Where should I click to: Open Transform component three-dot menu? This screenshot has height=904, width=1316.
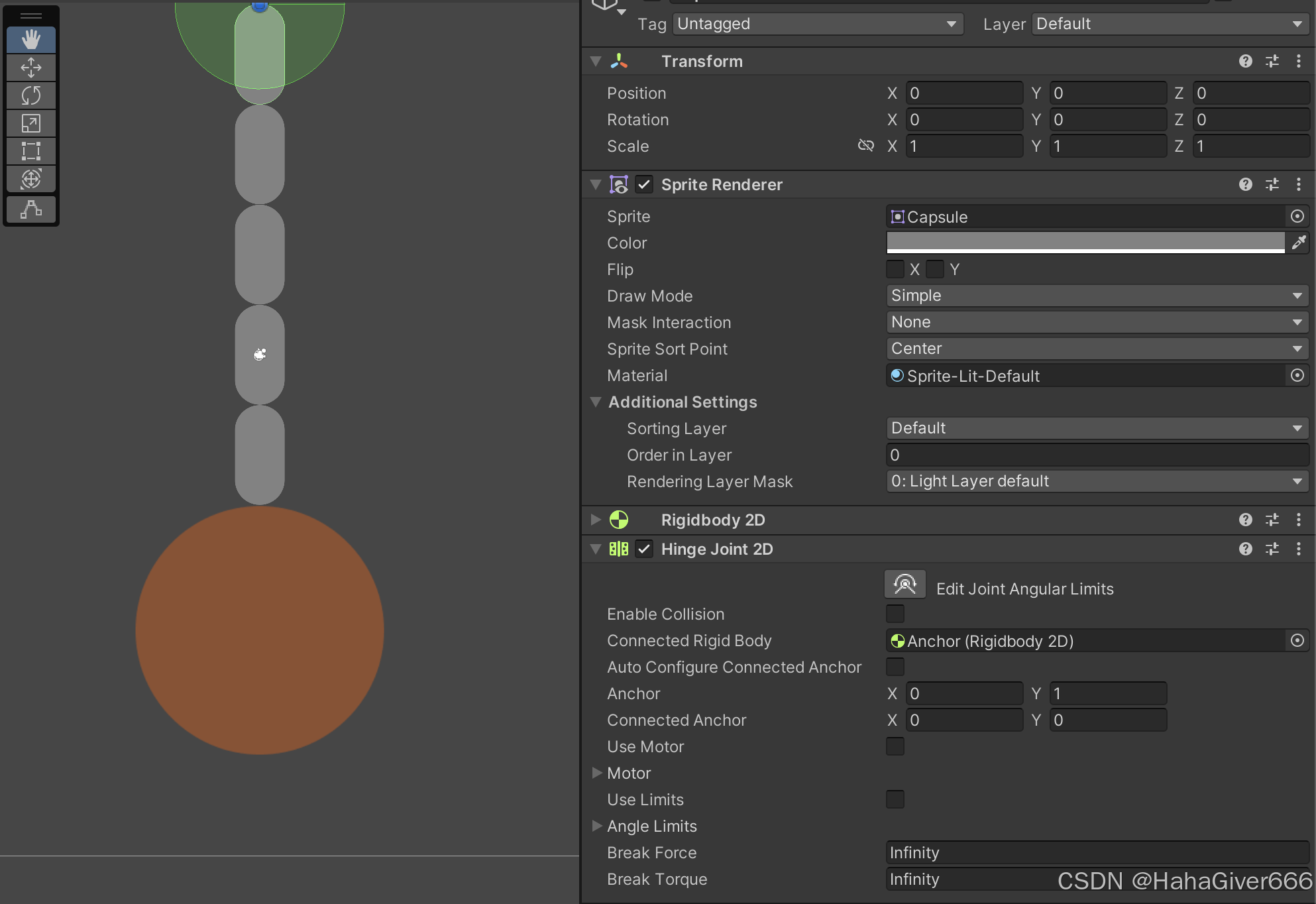[x=1298, y=61]
